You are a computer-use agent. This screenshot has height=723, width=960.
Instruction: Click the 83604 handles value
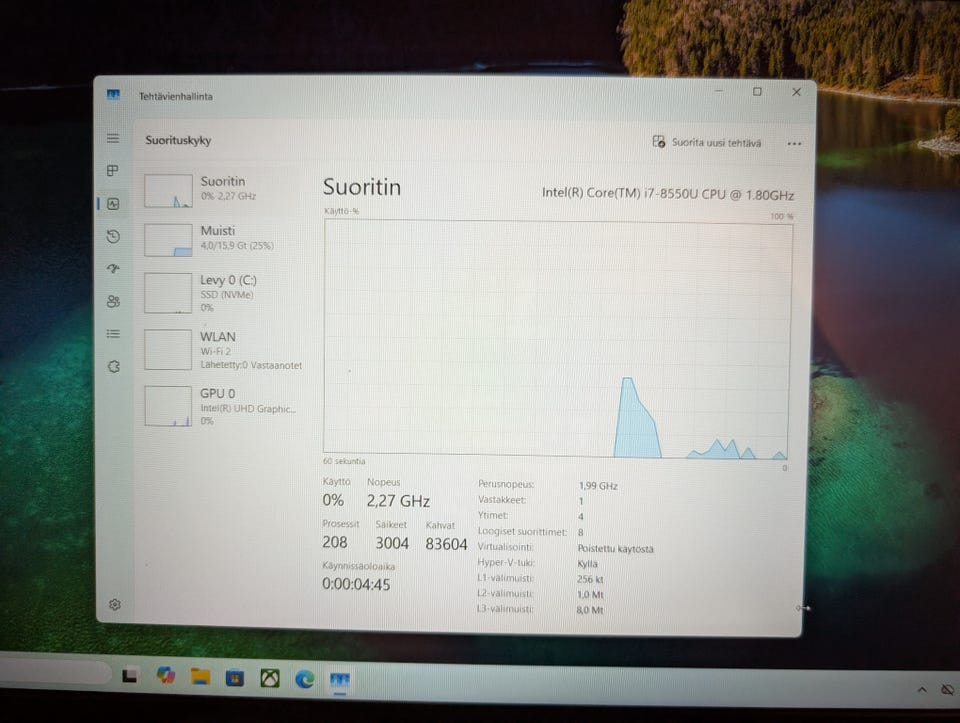pyautogui.click(x=446, y=544)
